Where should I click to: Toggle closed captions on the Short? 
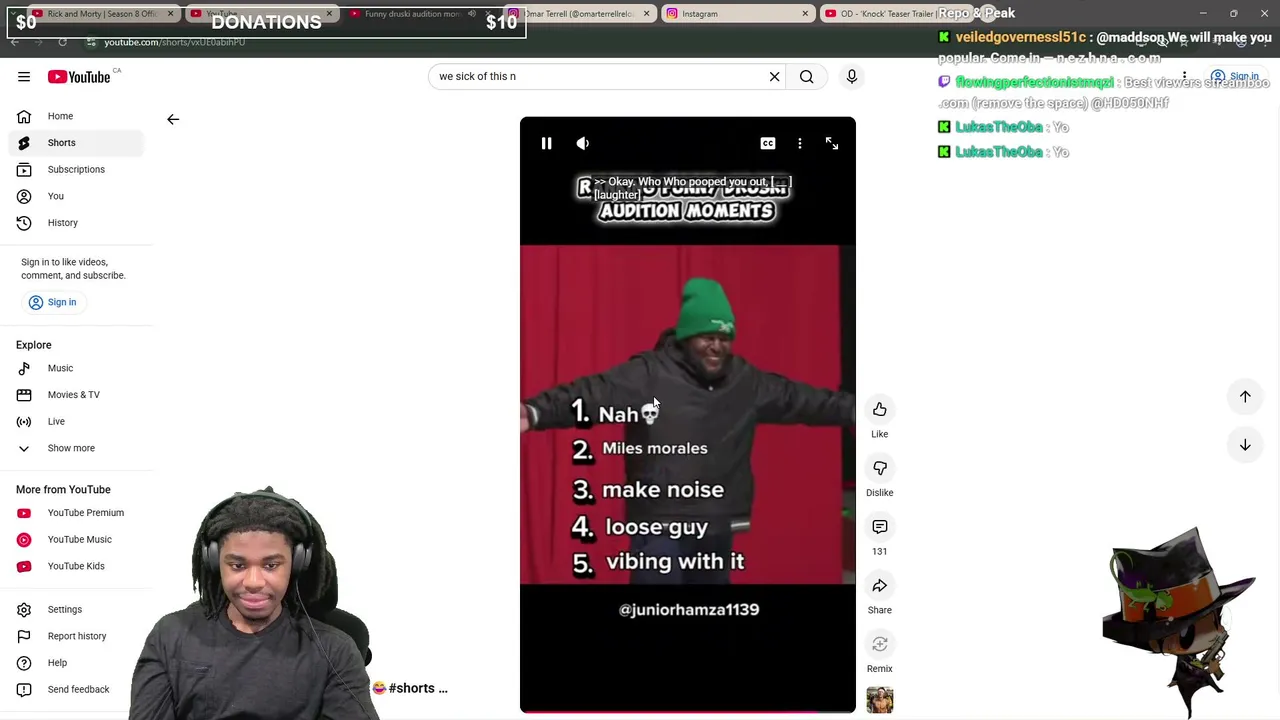point(768,144)
